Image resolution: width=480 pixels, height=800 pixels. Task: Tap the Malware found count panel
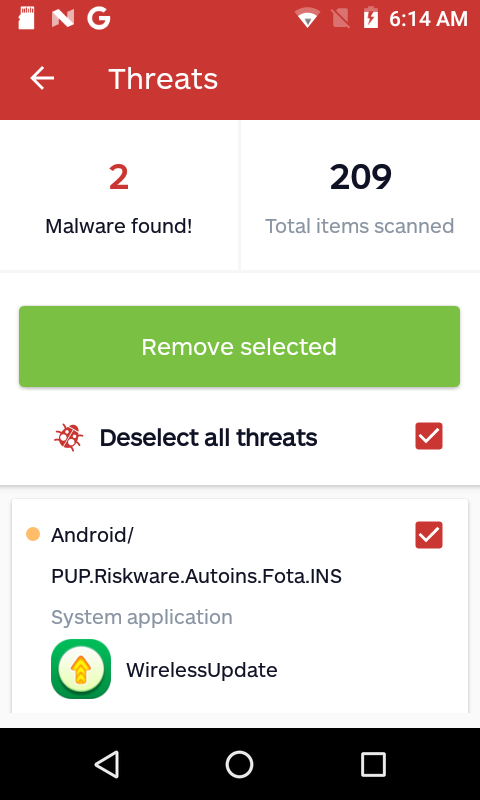click(x=119, y=196)
